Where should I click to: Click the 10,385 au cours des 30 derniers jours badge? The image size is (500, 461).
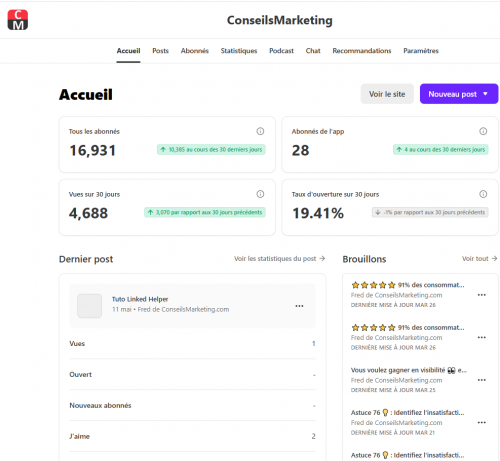(211, 149)
